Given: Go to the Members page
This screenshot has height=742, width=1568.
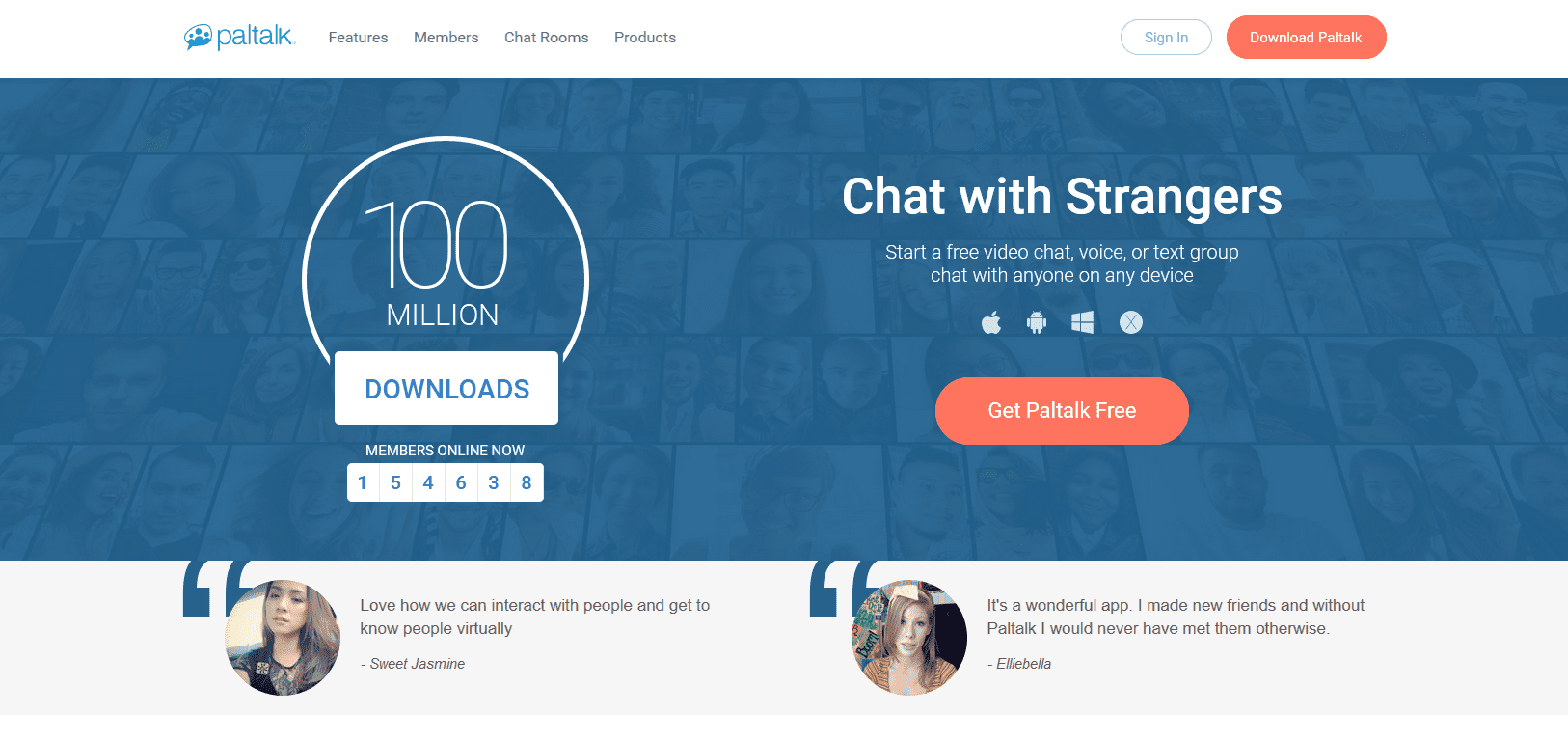Looking at the screenshot, I should [446, 38].
